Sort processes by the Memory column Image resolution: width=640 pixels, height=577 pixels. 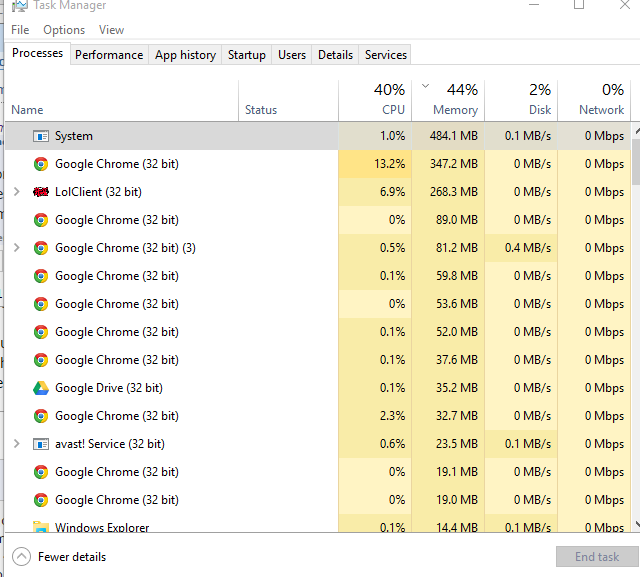pos(448,101)
